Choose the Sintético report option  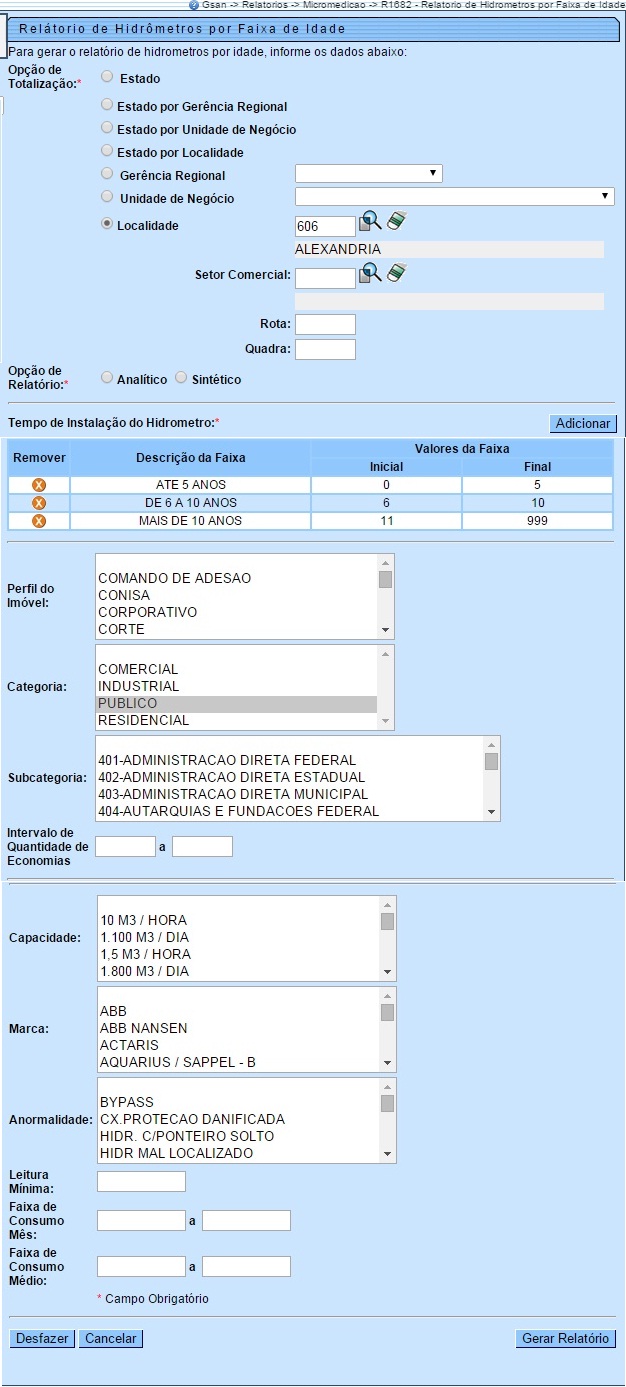[181, 378]
